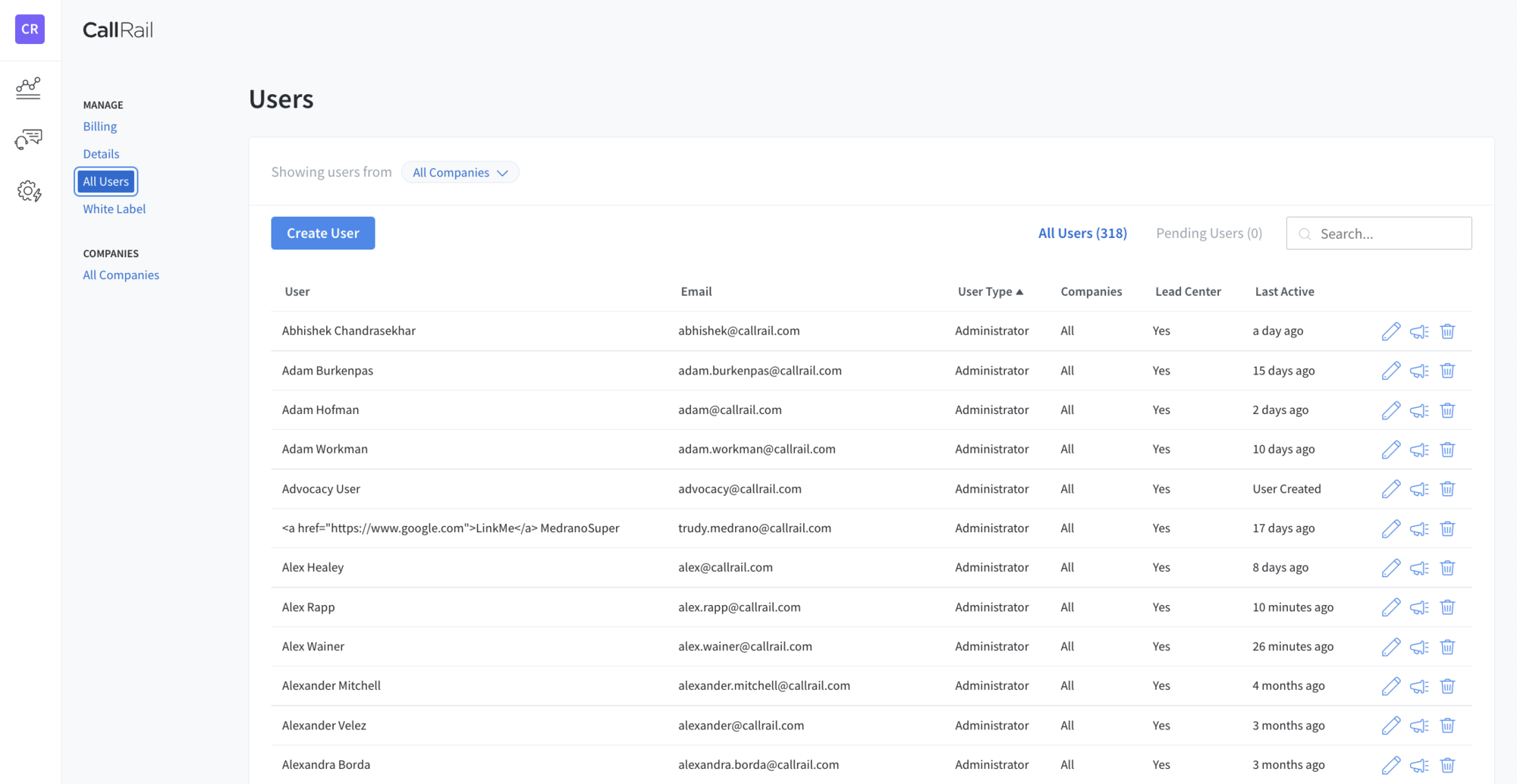Click the CallRail logo
The height and width of the screenshot is (784, 1517).
click(118, 30)
